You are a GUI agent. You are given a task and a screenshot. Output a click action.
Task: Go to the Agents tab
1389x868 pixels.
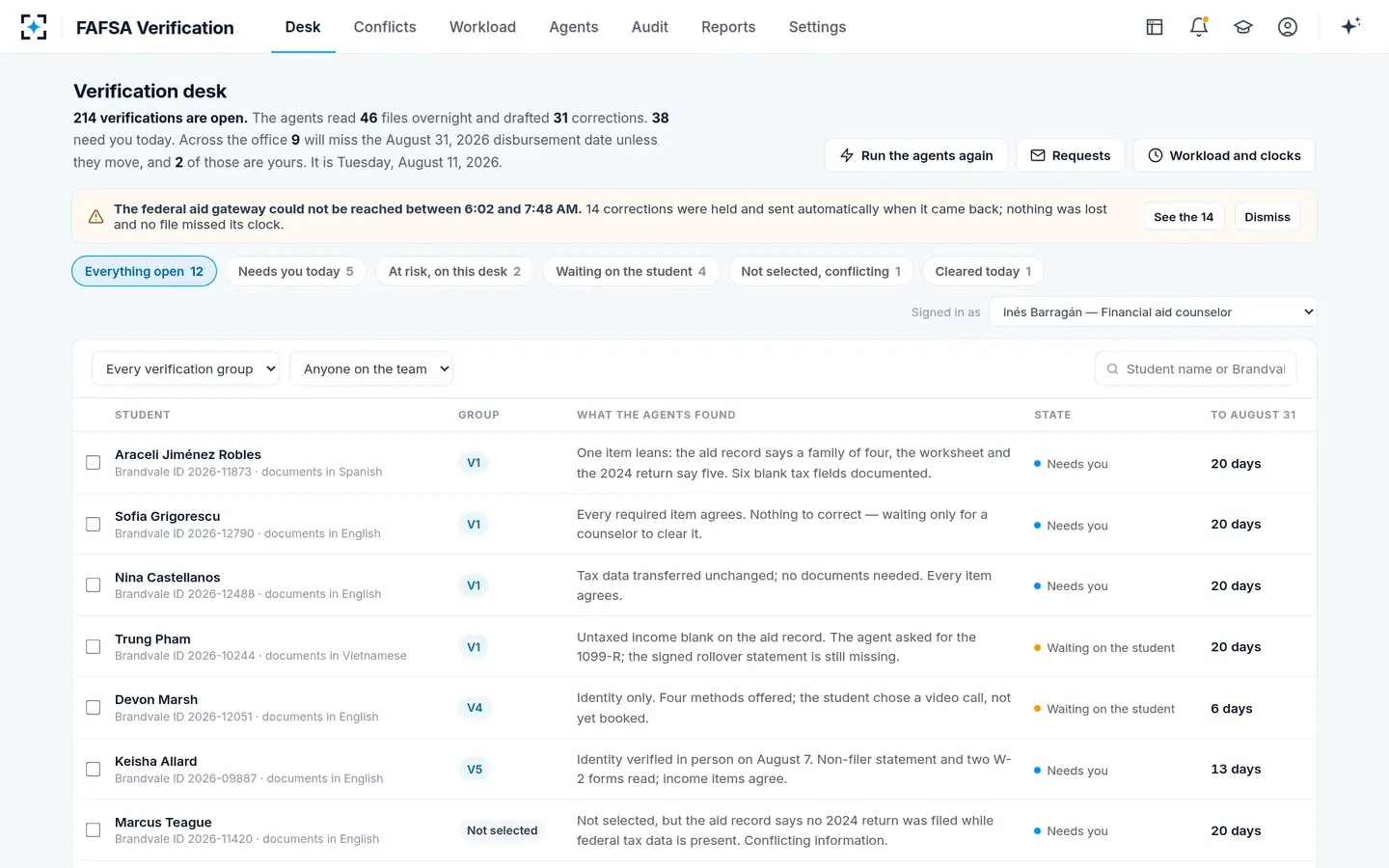pos(574,27)
